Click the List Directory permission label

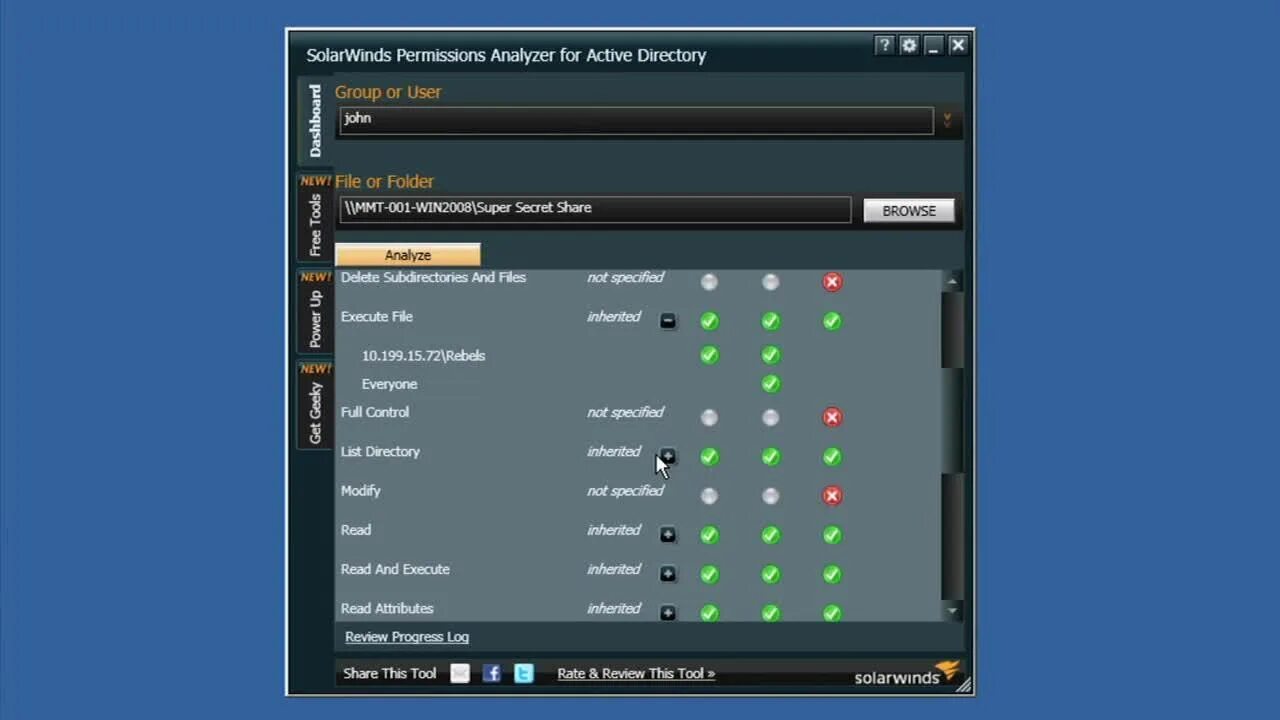pos(380,452)
